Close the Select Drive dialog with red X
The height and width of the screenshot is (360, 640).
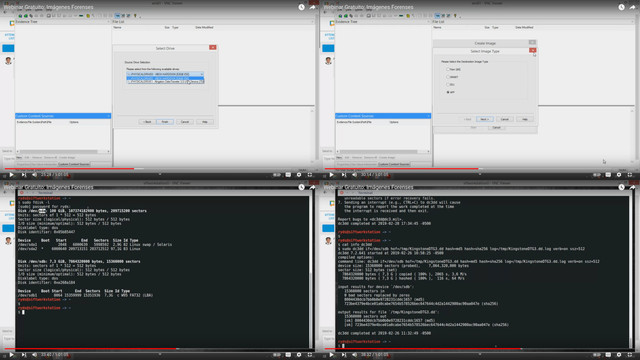pyautogui.click(x=213, y=47)
